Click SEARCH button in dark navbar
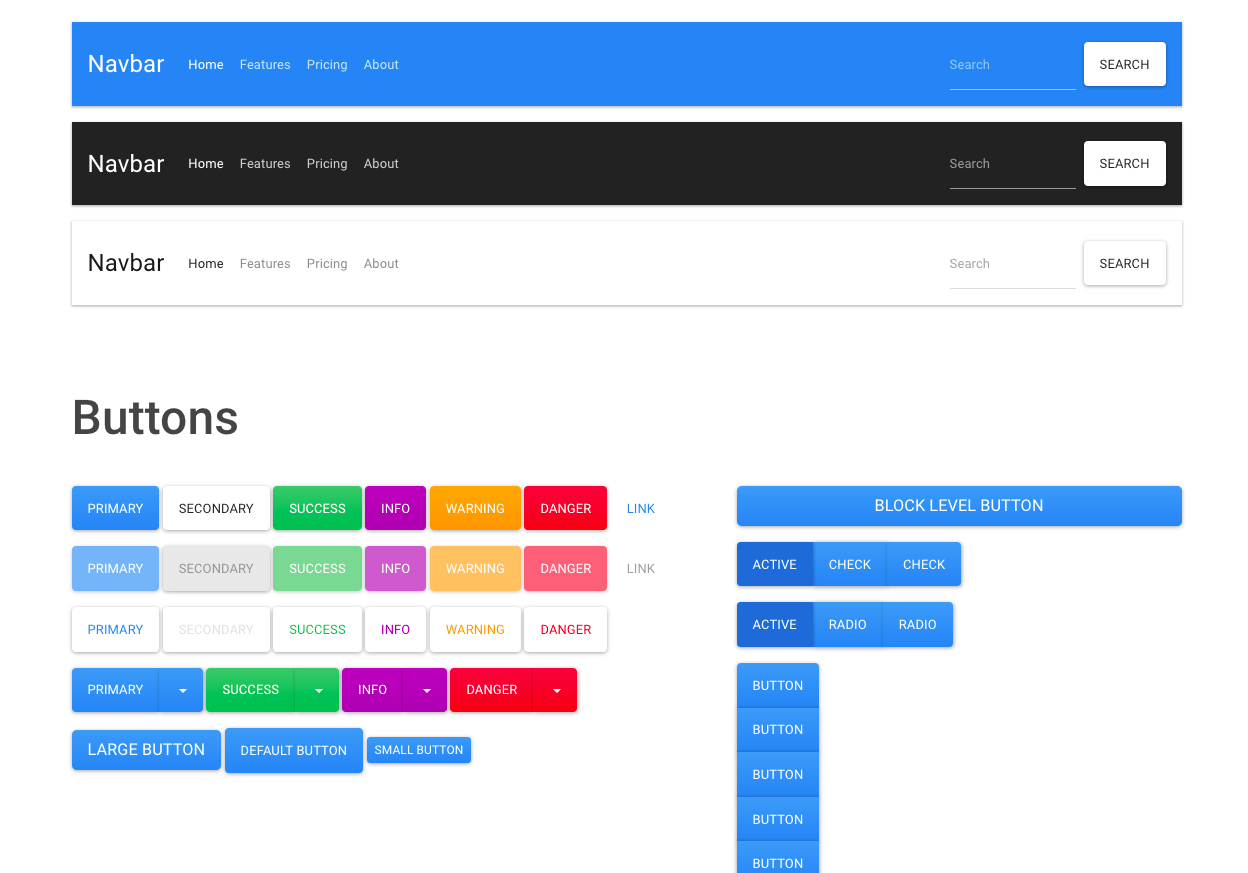Viewport: 1248px width, 873px height. [1124, 163]
